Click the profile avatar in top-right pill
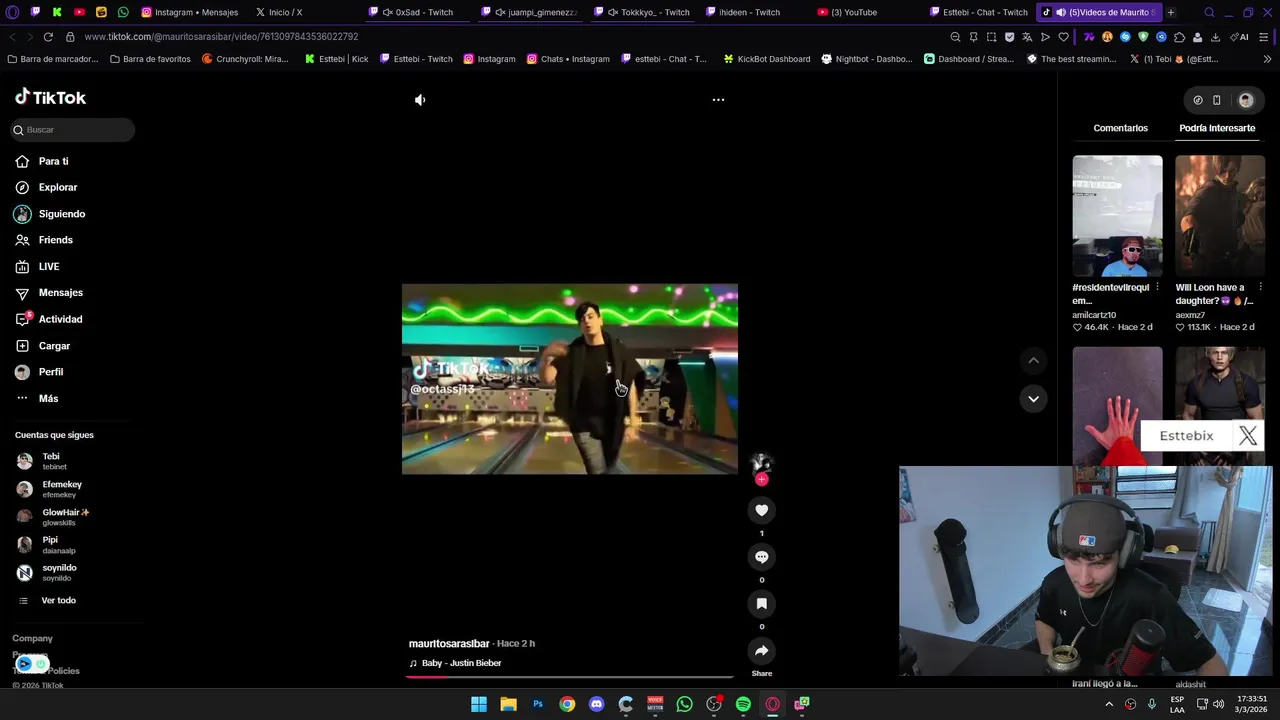The height and width of the screenshot is (720, 1280). point(1246,100)
